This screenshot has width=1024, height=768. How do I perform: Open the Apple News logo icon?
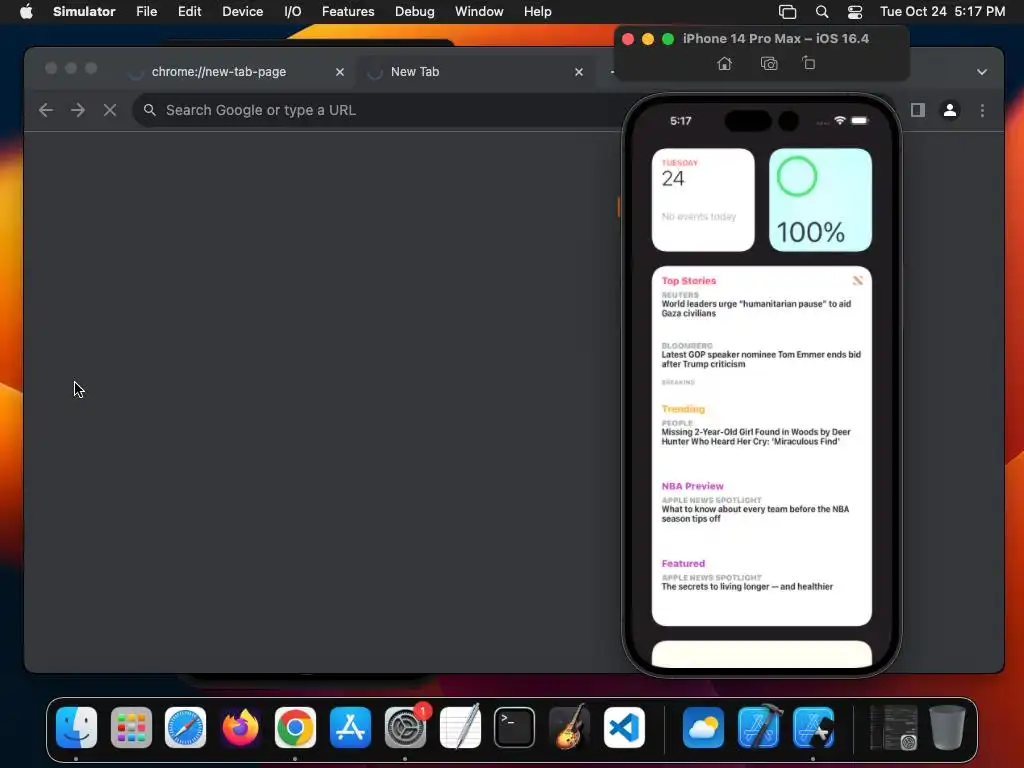pos(857,281)
